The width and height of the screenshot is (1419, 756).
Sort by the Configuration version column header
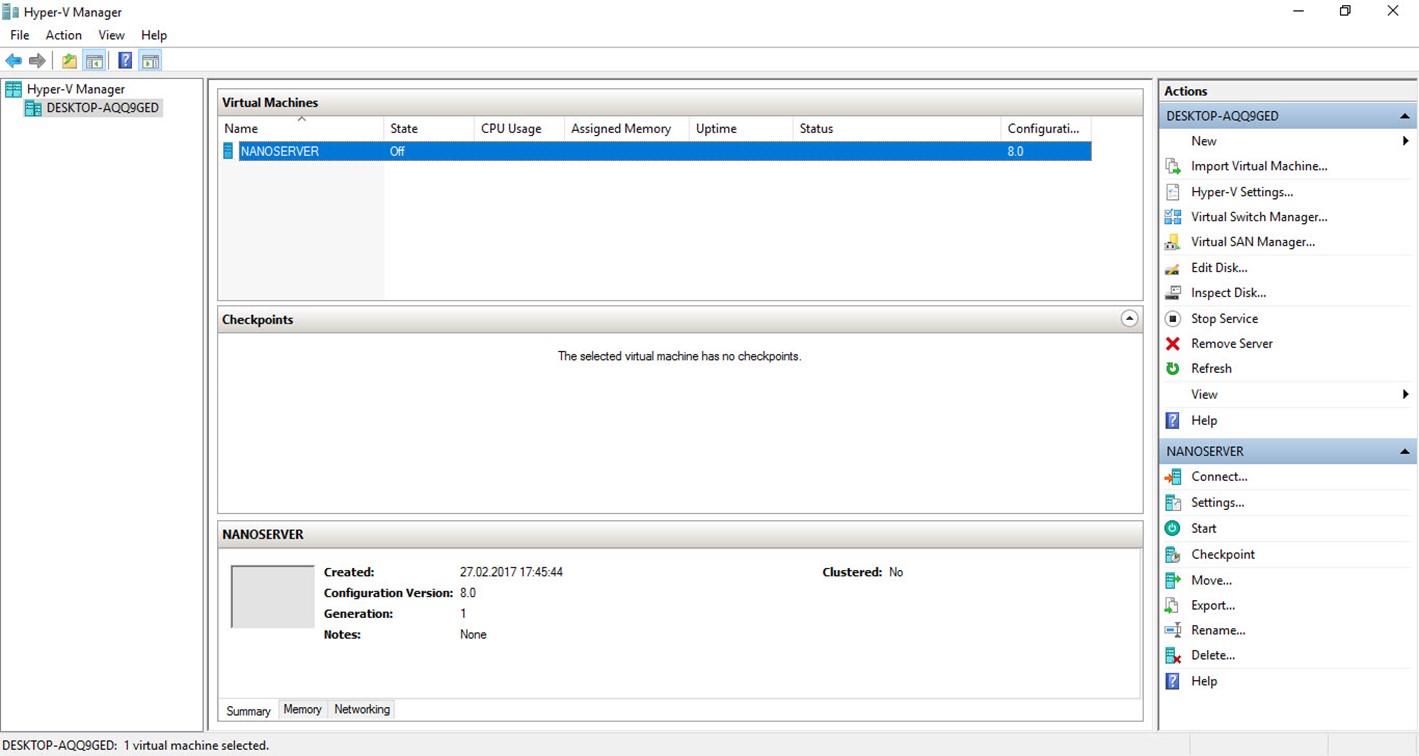(1046, 129)
